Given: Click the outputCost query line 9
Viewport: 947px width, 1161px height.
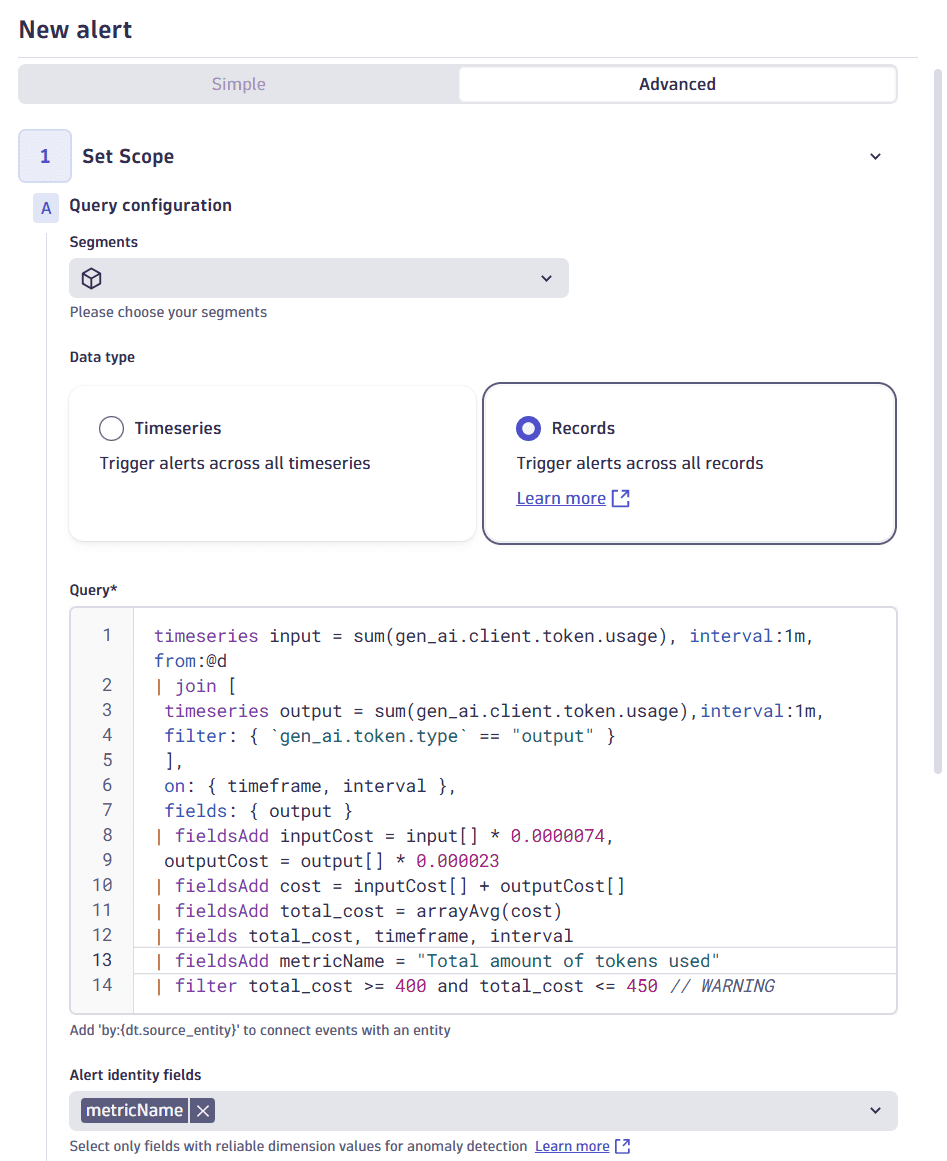Looking at the screenshot, I should click(332, 861).
